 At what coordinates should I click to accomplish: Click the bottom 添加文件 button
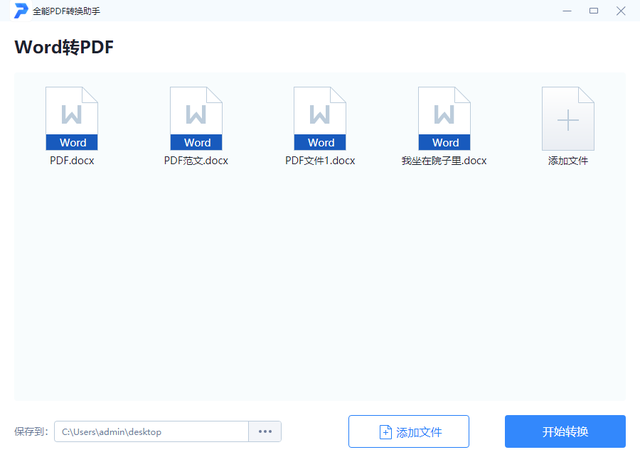(409, 431)
